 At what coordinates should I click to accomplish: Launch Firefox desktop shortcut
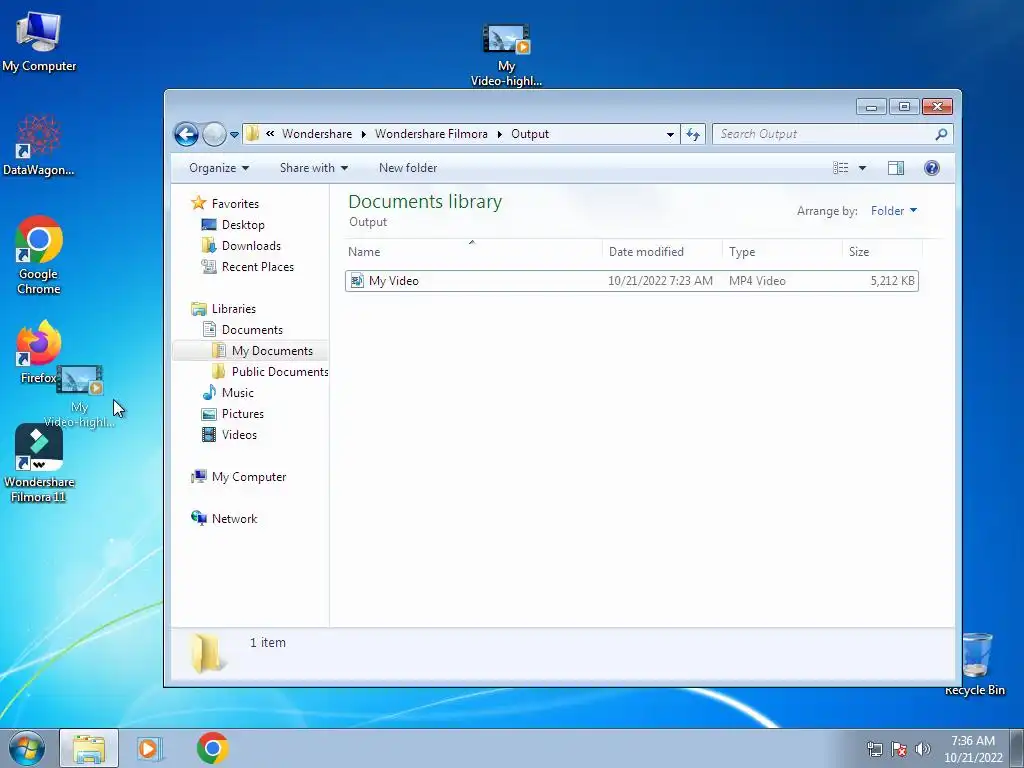(39, 351)
